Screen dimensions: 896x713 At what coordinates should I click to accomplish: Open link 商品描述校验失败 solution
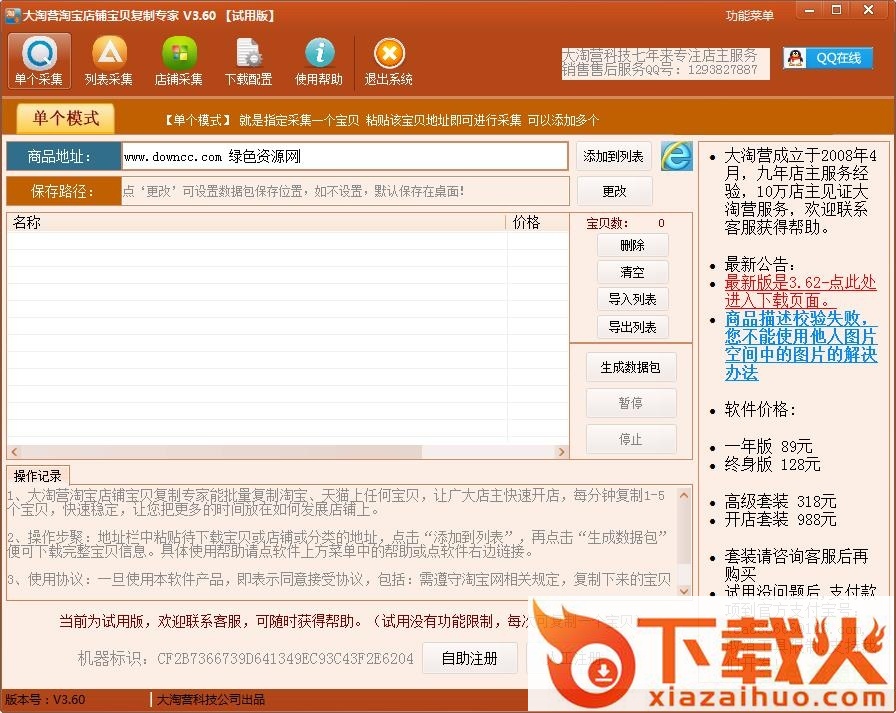point(801,346)
